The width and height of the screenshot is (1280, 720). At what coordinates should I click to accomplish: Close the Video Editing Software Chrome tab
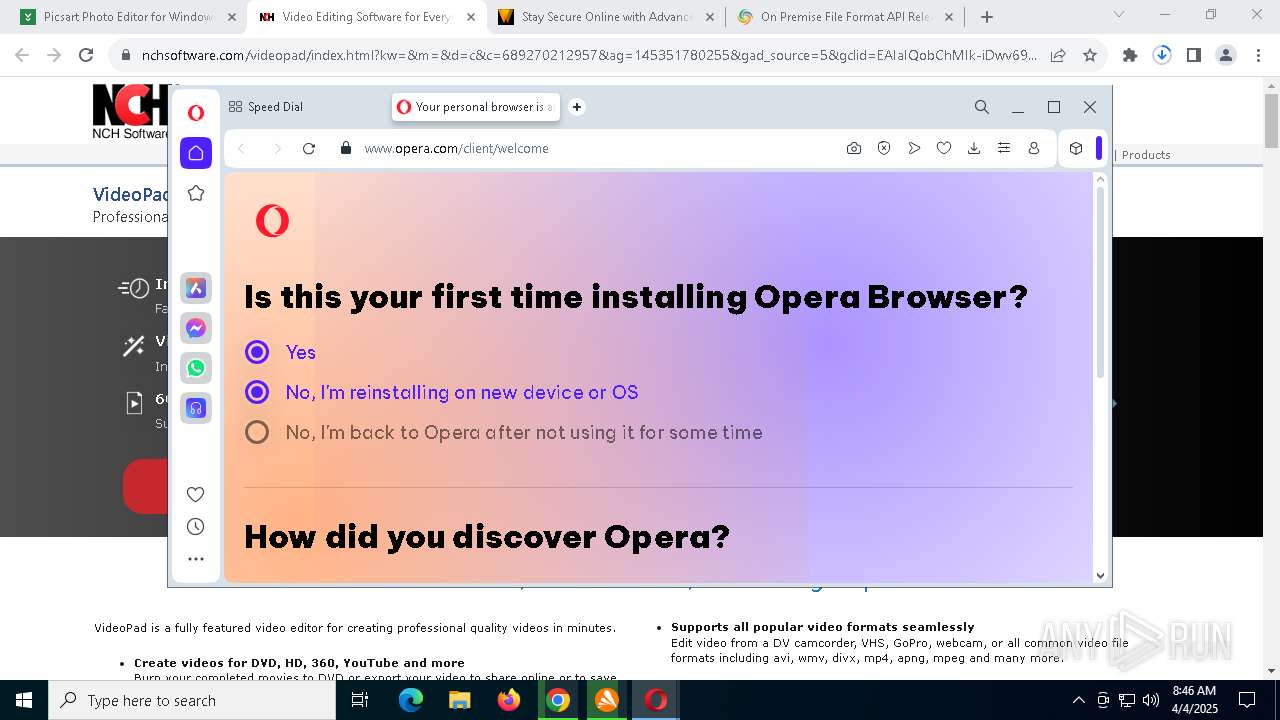(471, 17)
